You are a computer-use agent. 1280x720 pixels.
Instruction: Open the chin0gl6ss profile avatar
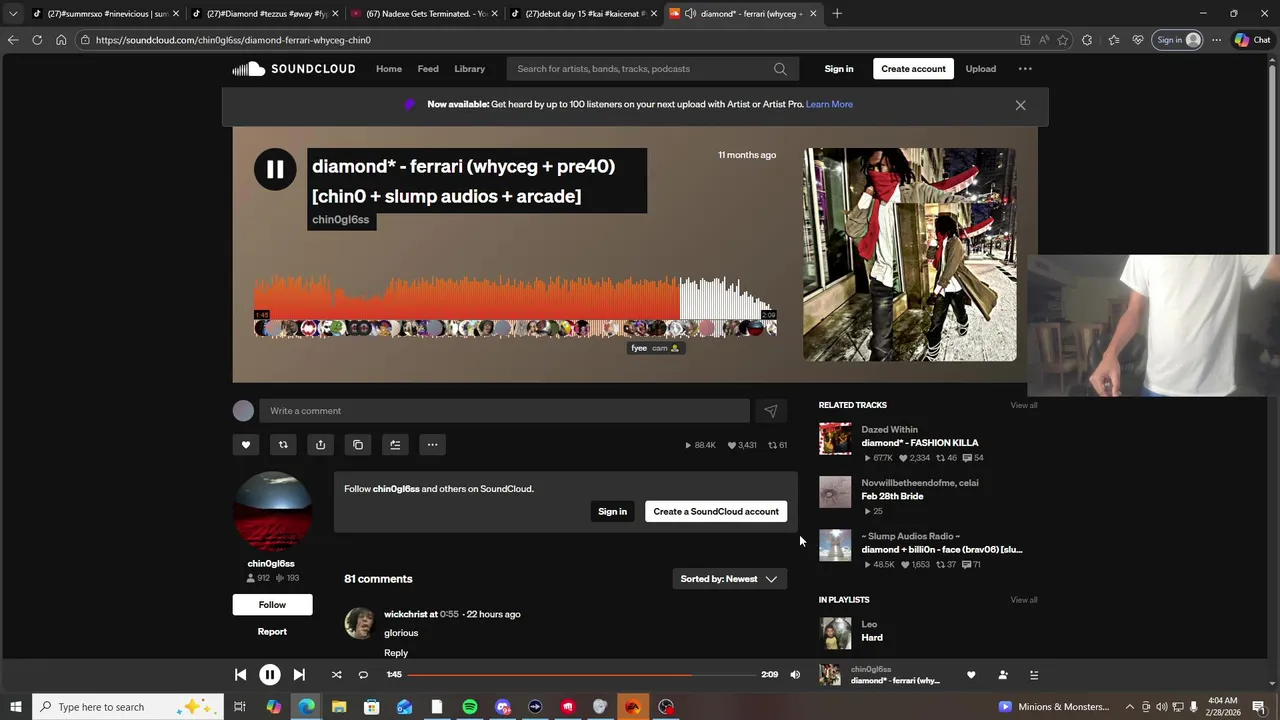pyautogui.click(x=272, y=511)
